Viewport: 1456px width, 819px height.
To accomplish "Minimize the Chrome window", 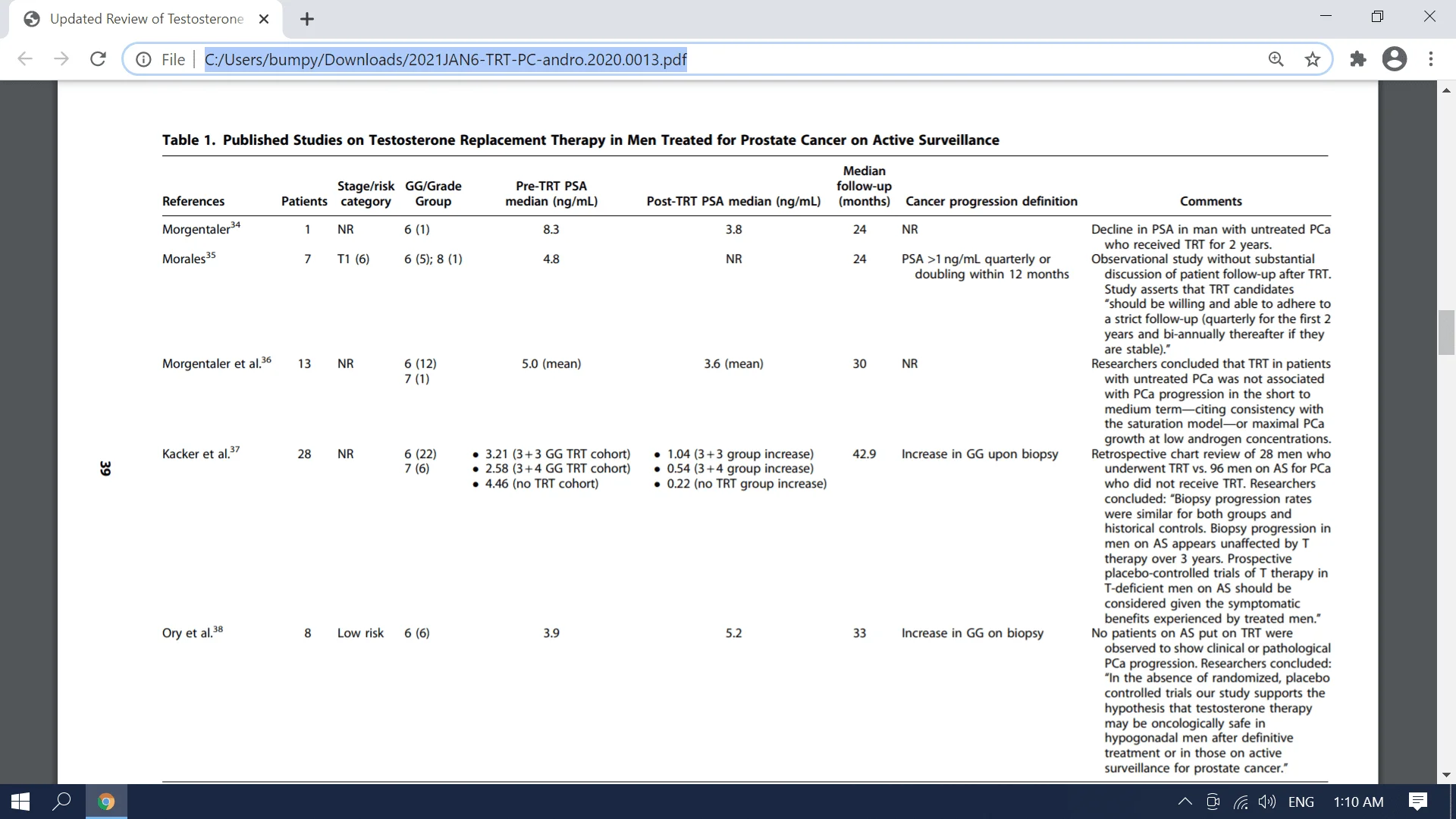I will 1326,17.
